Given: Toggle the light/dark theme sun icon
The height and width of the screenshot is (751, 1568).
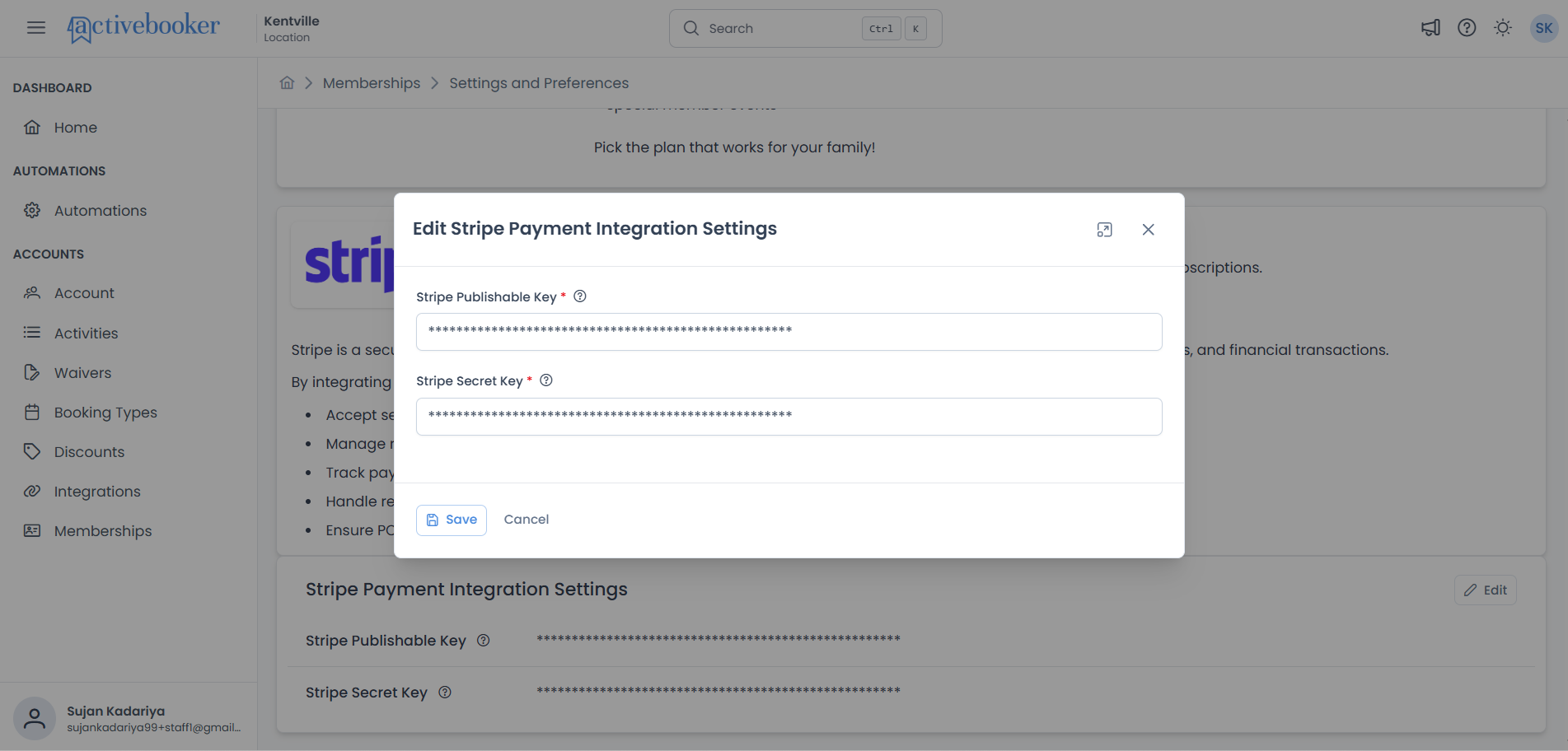Looking at the screenshot, I should point(1503,28).
